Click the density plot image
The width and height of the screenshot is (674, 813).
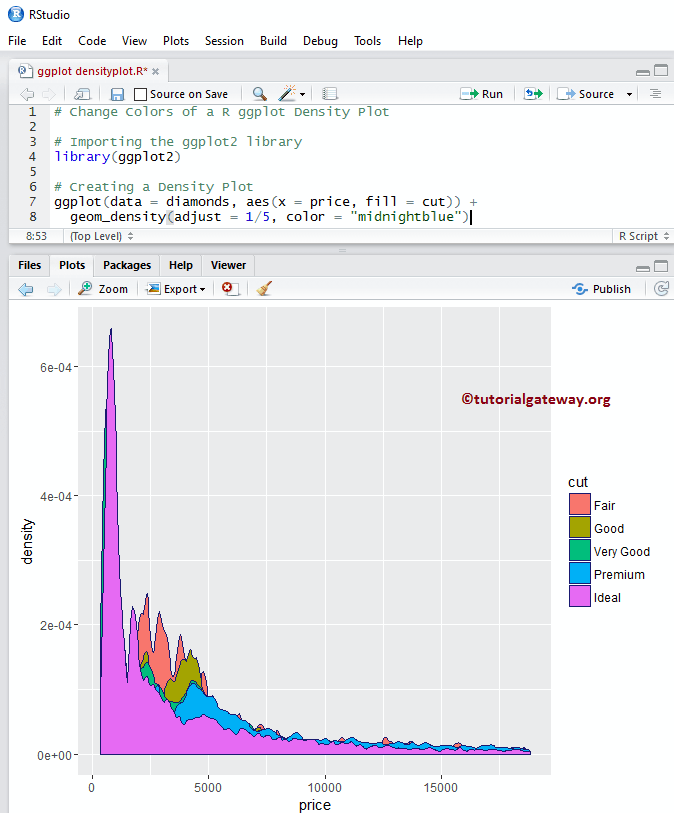click(314, 541)
